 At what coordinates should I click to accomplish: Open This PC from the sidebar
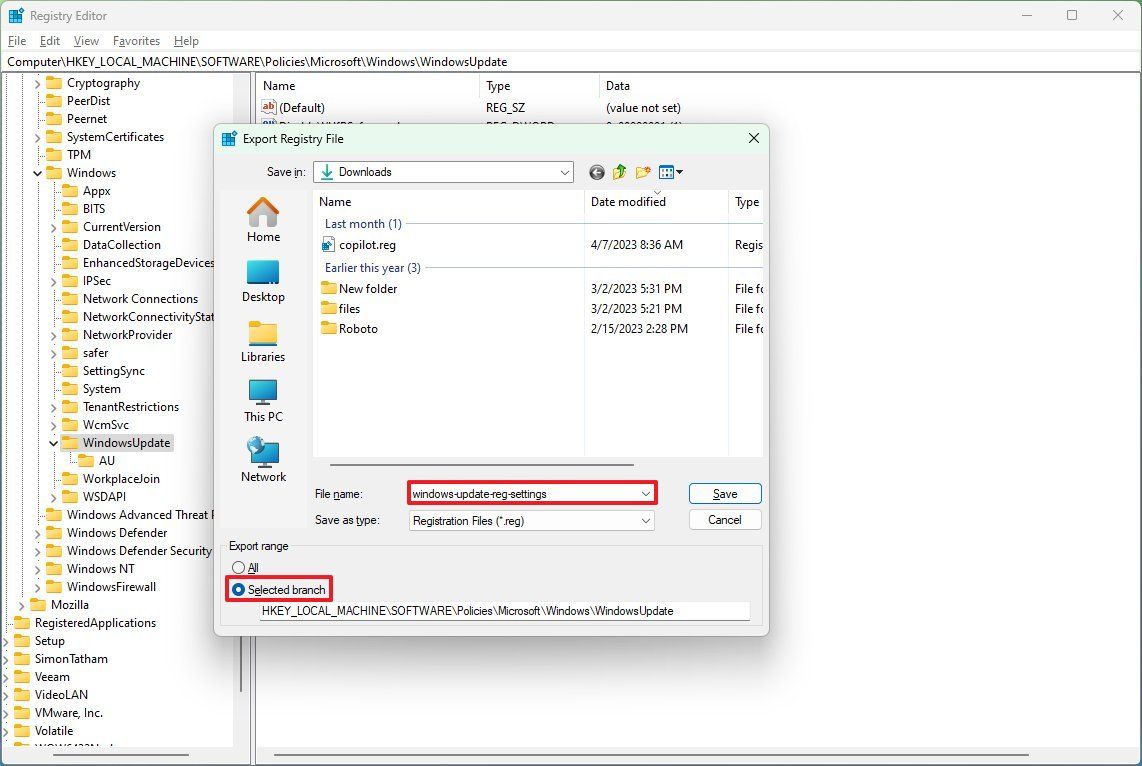pos(262,401)
